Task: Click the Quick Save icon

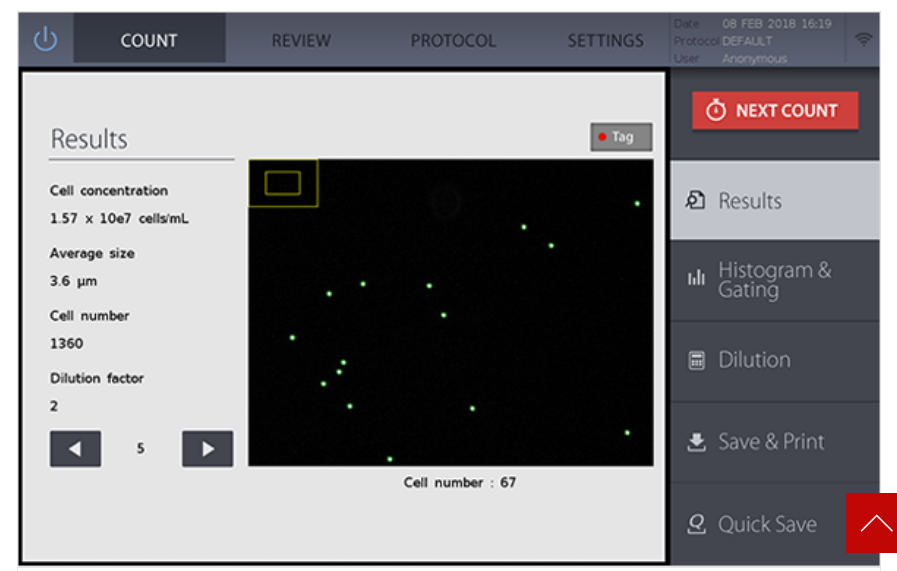Action: point(697,524)
